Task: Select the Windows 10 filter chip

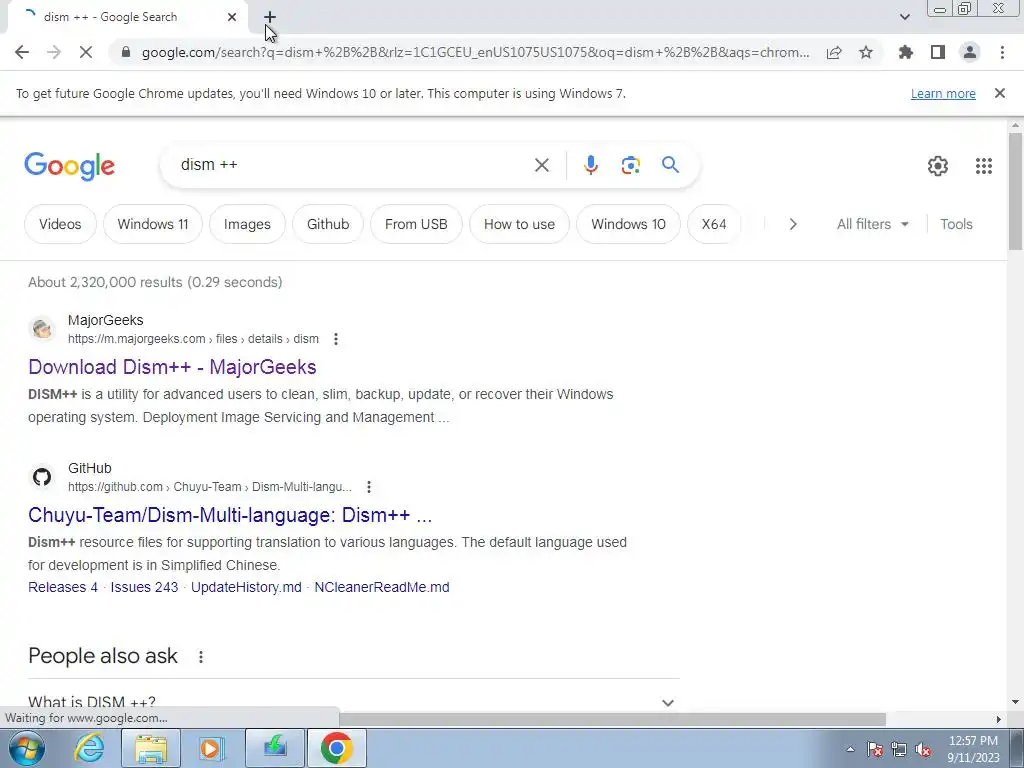Action: tap(628, 224)
